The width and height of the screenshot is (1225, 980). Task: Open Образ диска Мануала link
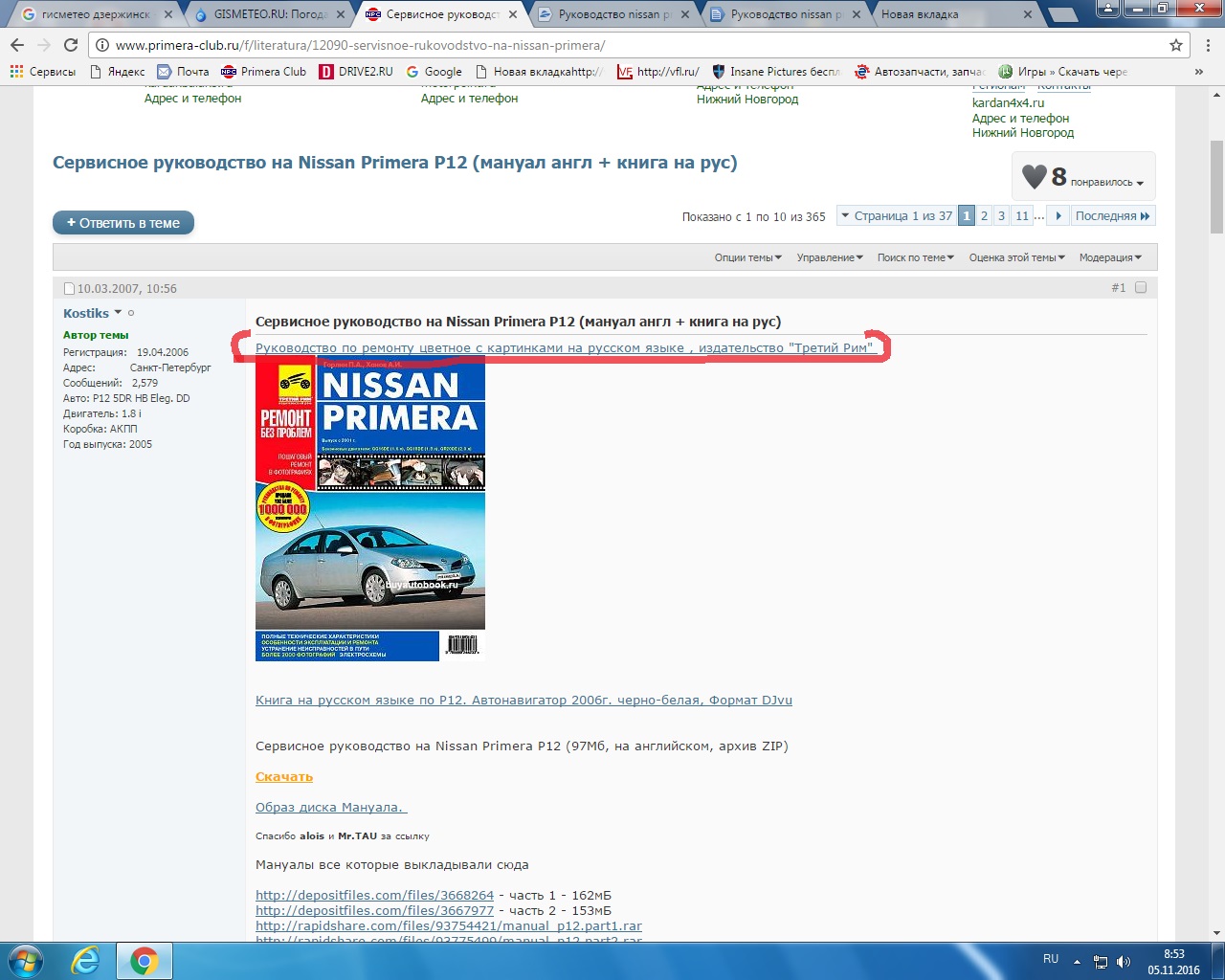click(x=331, y=807)
